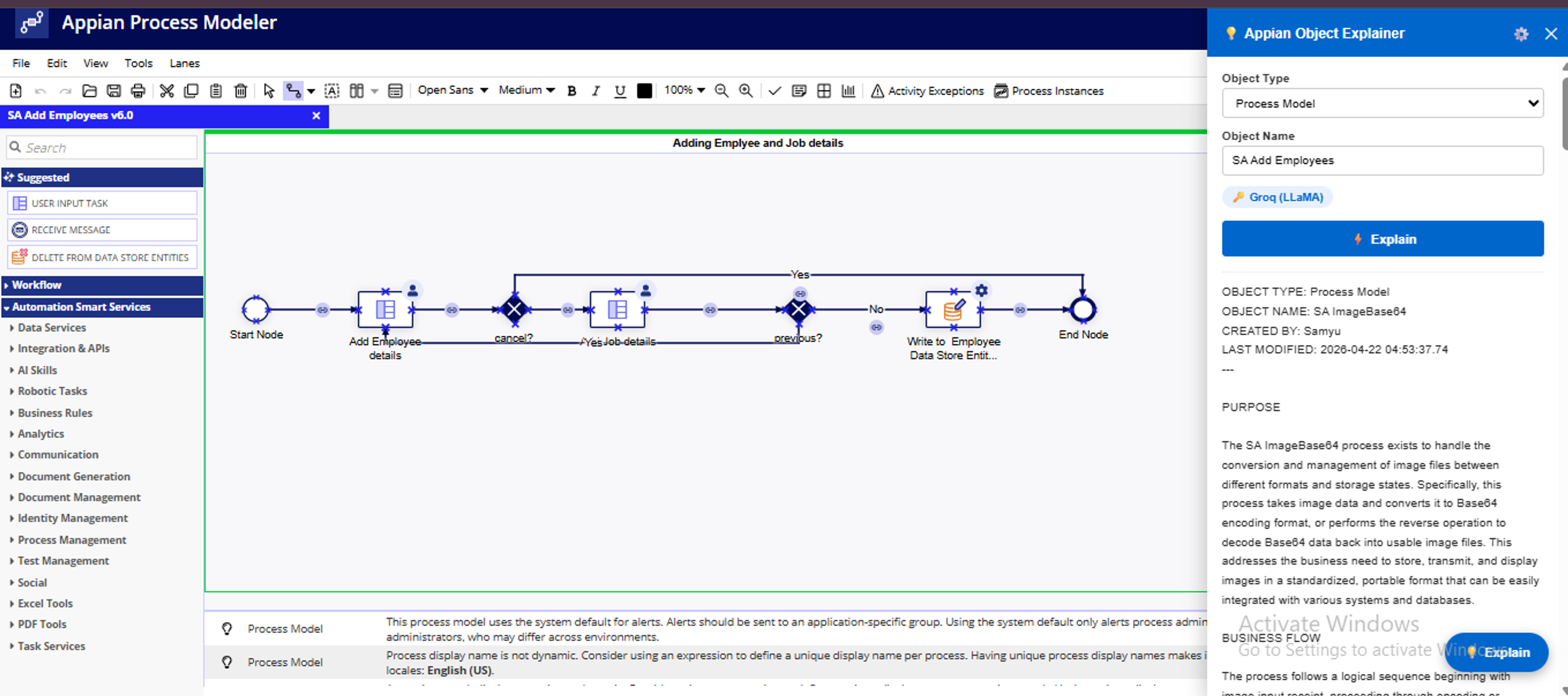Open Object Type Process Model dropdown
The height and width of the screenshot is (696, 1568).
point(1382,103)
